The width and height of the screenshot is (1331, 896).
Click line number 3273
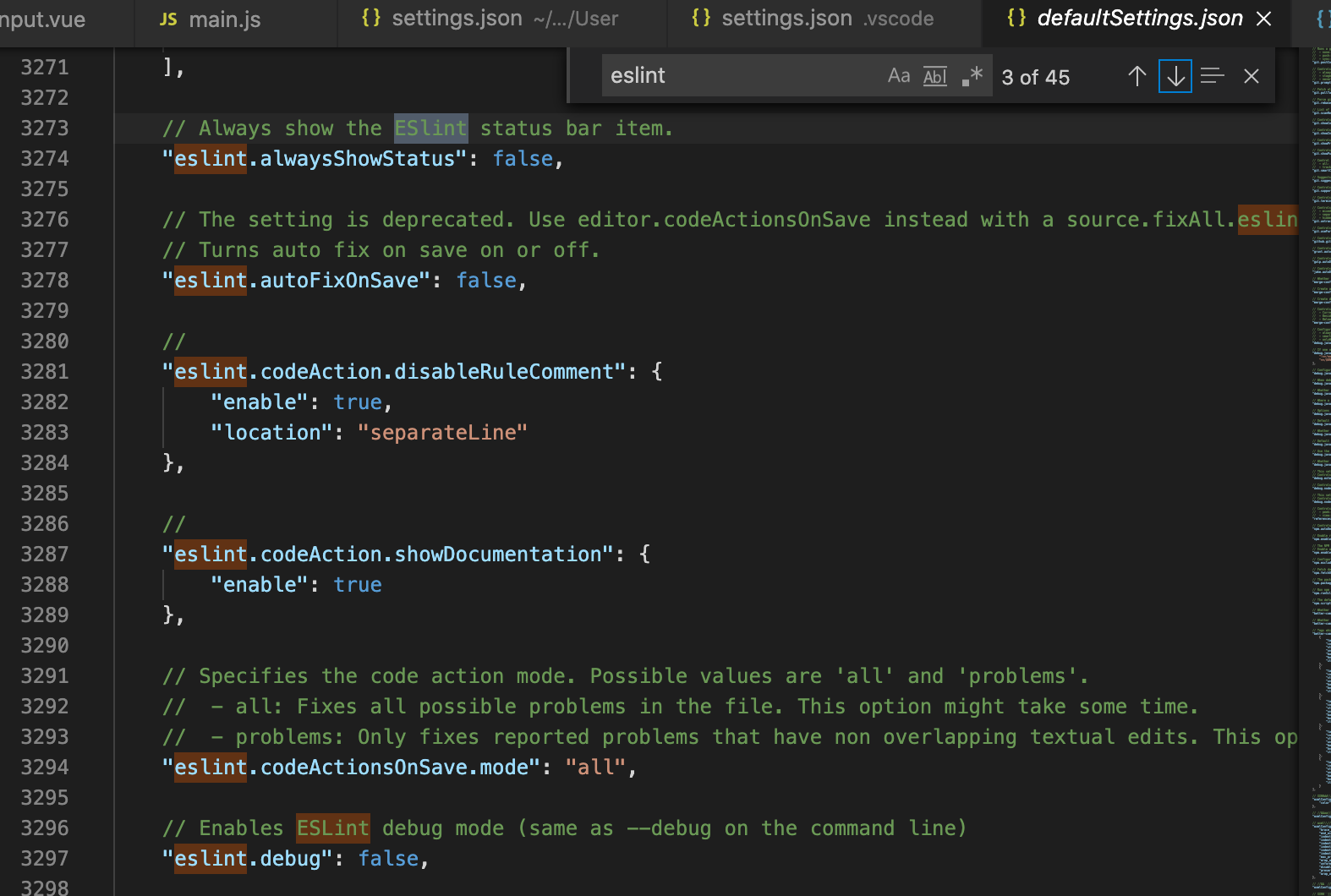pos(45,128)
